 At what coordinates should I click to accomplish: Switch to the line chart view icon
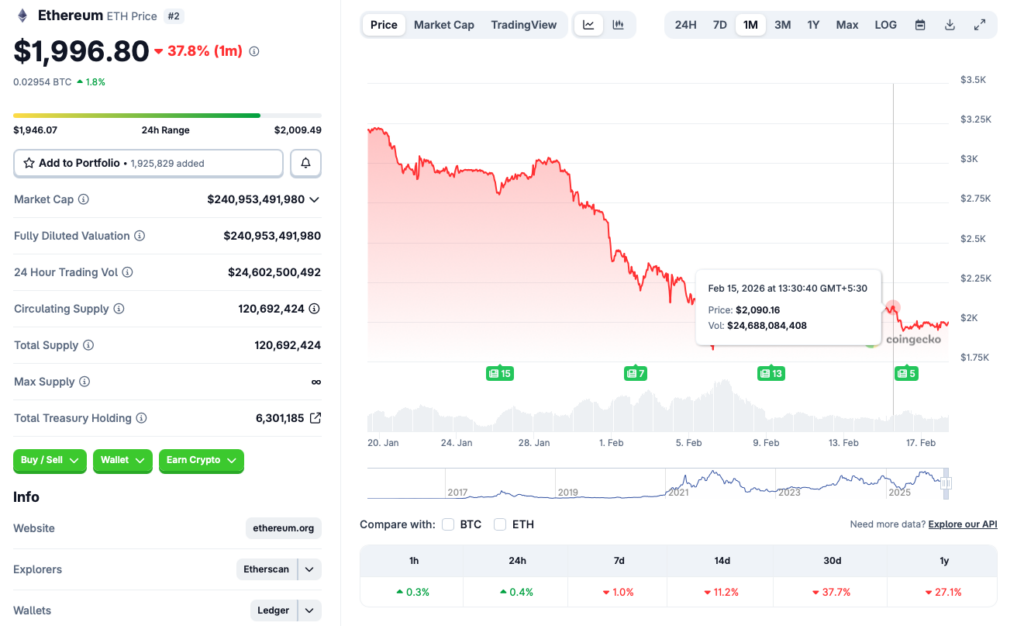point(589,25)
